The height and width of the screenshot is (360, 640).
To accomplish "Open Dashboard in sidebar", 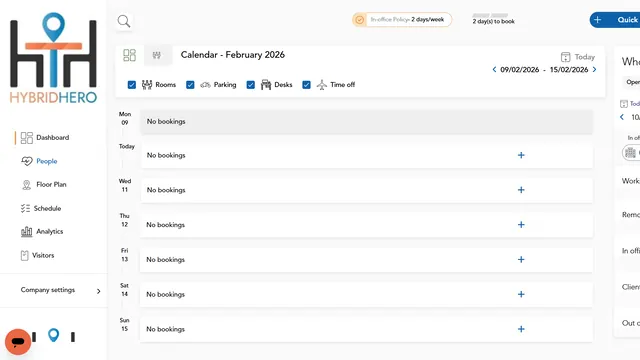I will [x=53, y=138].
